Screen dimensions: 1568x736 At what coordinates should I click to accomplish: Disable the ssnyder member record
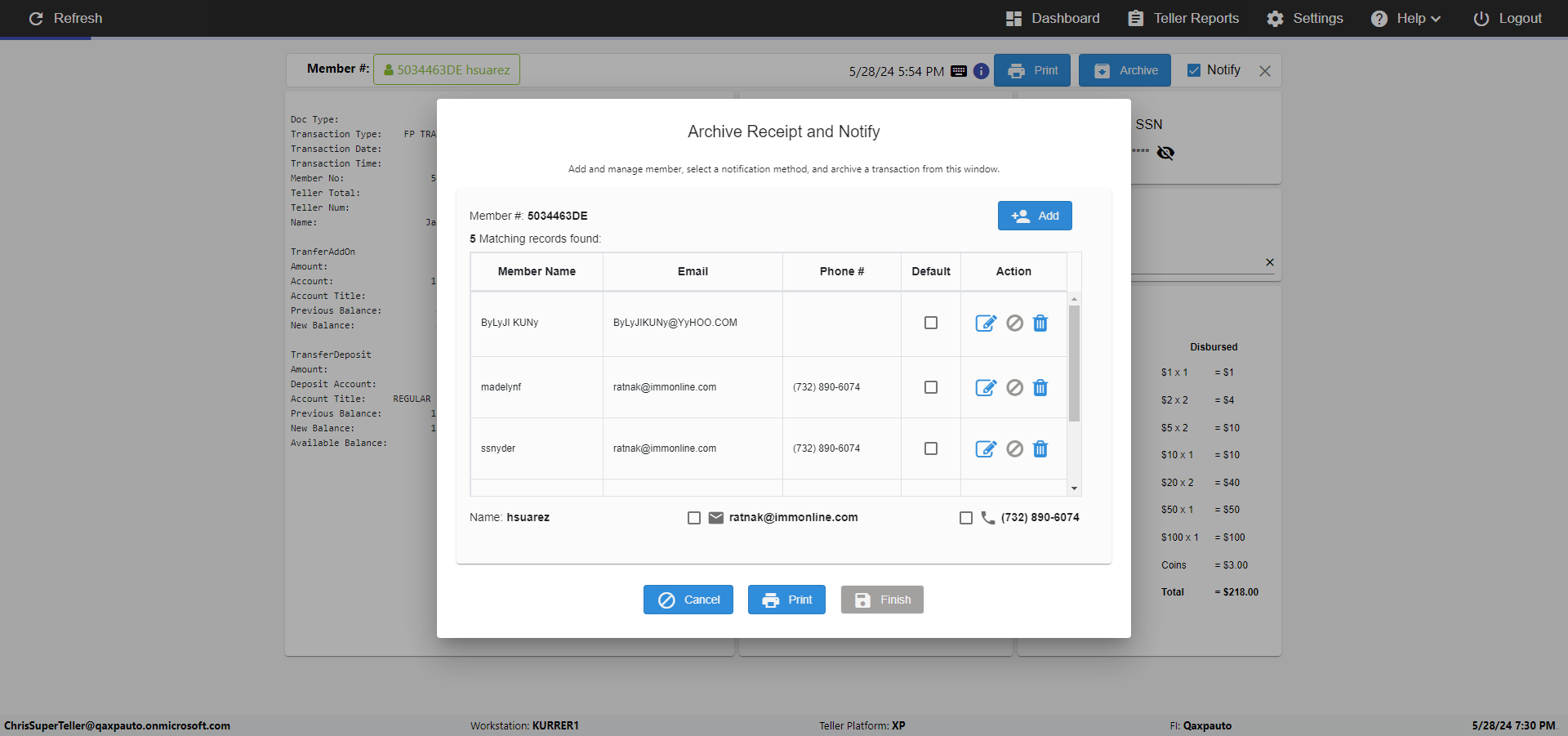(1014, 449)
